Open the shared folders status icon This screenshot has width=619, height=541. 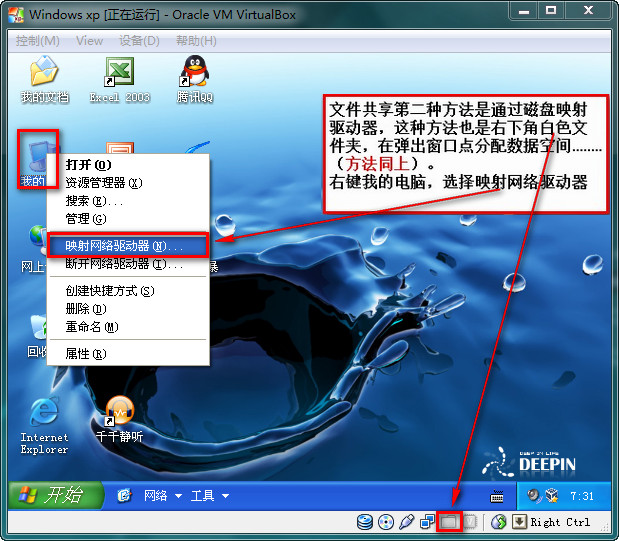449,522
